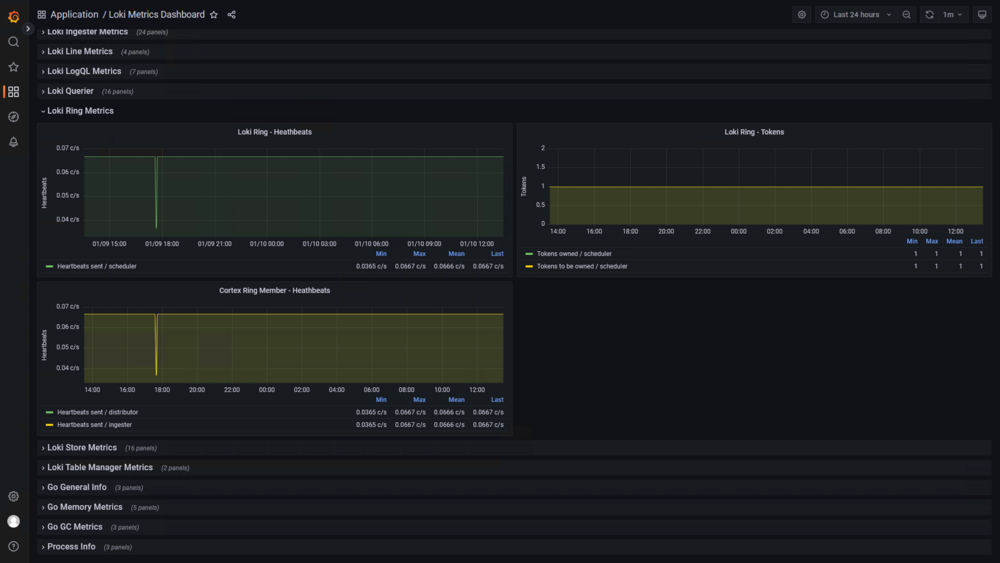
Task: Open the search dashboards icon
Action: (13, 42)
